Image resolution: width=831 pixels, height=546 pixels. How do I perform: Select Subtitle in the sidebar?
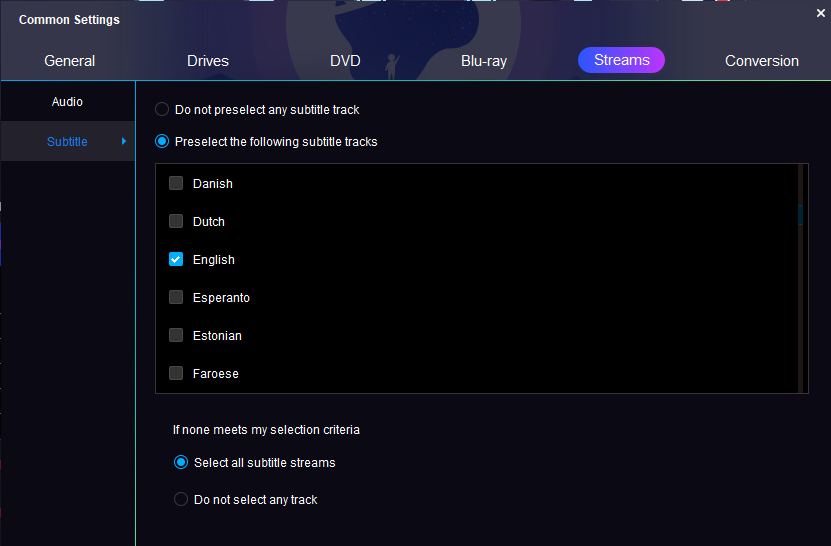[67, 142]
